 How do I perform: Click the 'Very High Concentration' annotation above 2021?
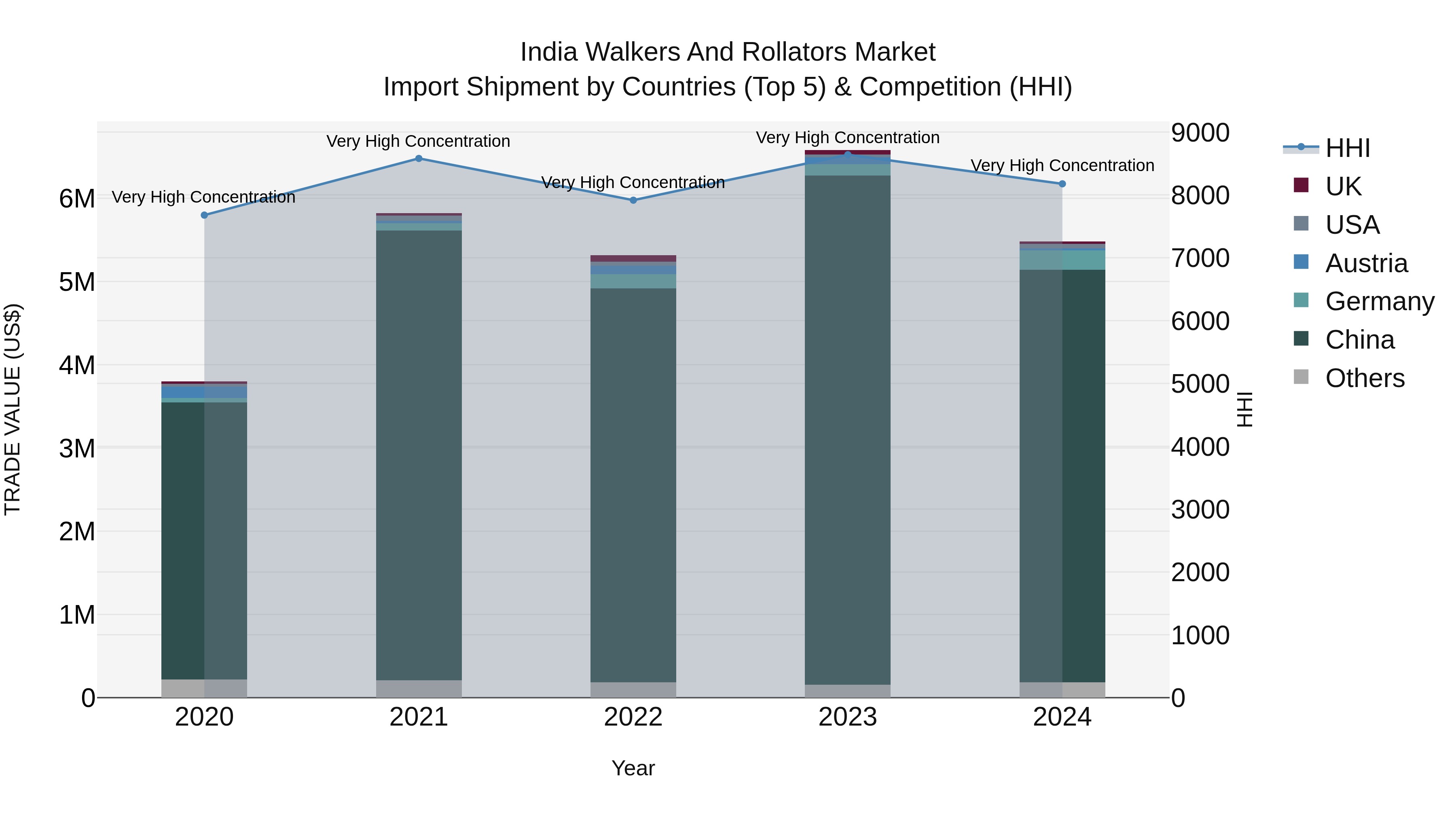click(418, 141)
